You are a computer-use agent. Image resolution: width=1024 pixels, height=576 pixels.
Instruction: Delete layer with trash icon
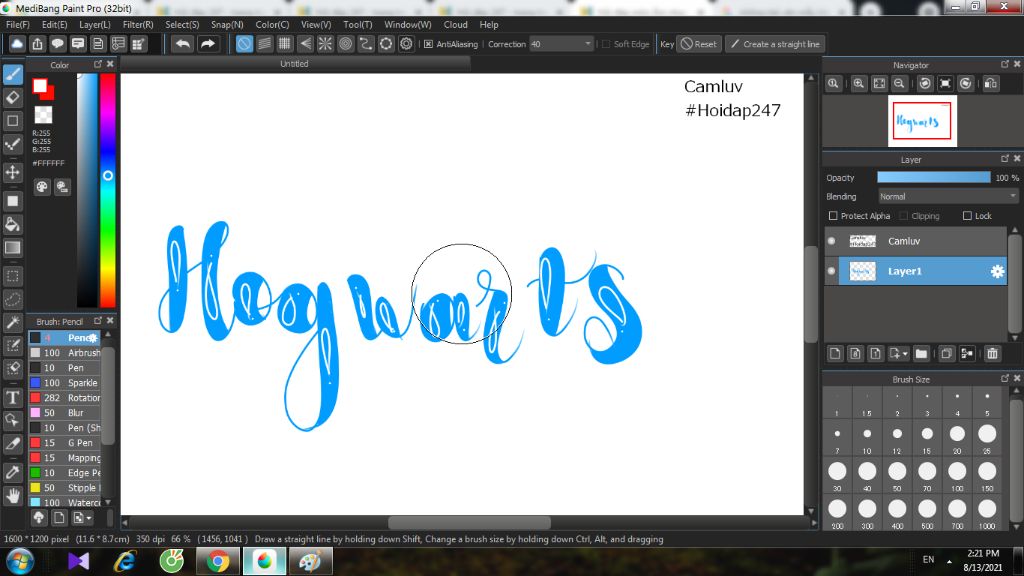tap(992, 353)
